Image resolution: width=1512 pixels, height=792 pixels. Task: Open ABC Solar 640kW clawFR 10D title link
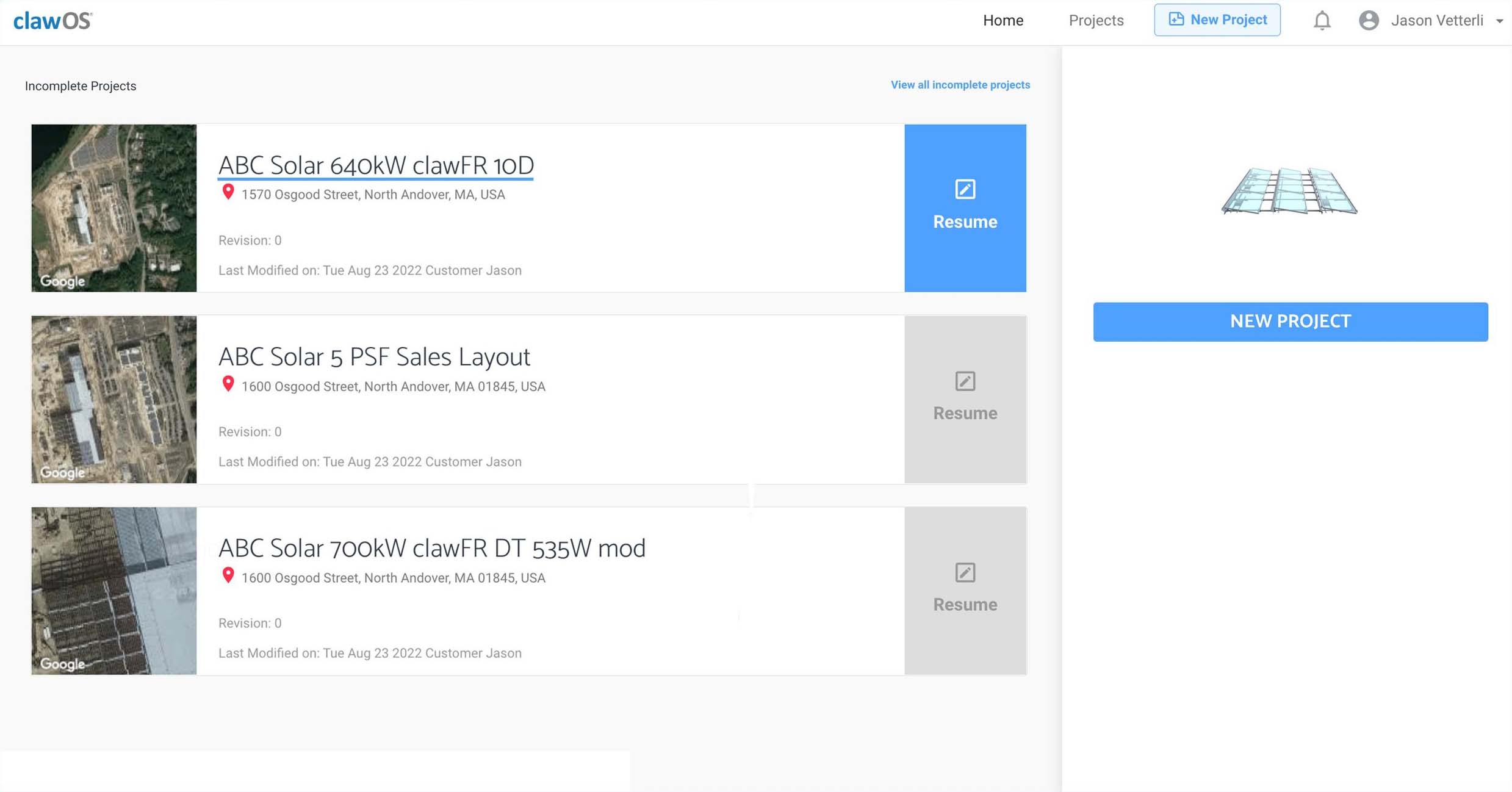pyautogui.click(x=376, y=165)
